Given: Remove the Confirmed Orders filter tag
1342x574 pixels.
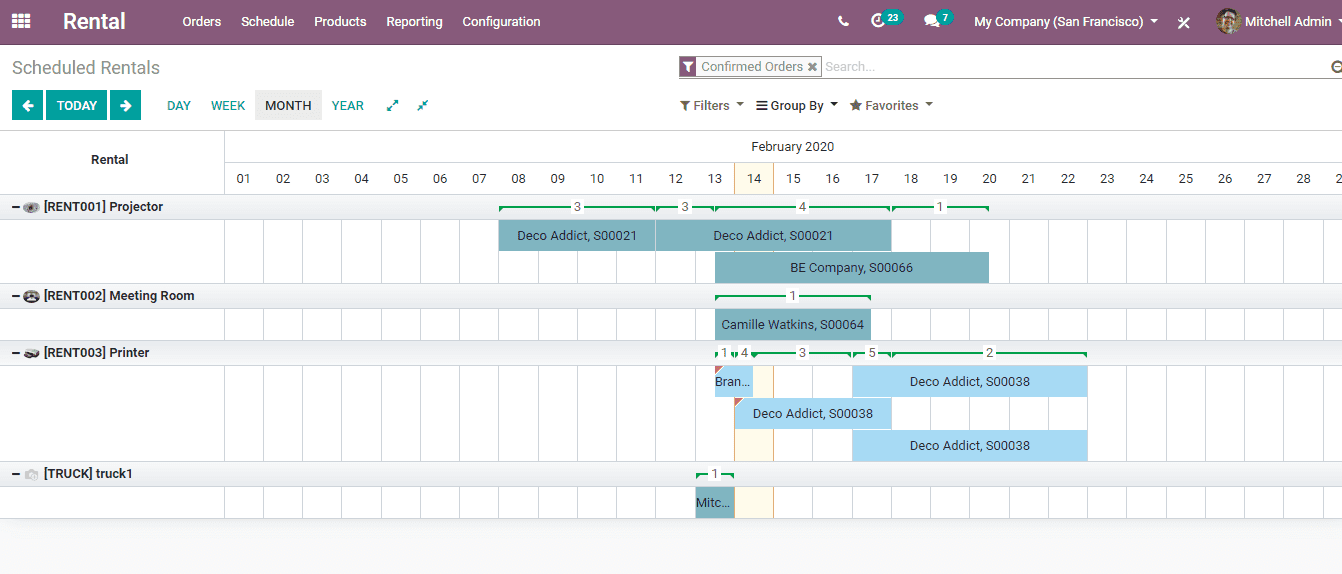Looking at the screenshot, I should click(813, 67).
